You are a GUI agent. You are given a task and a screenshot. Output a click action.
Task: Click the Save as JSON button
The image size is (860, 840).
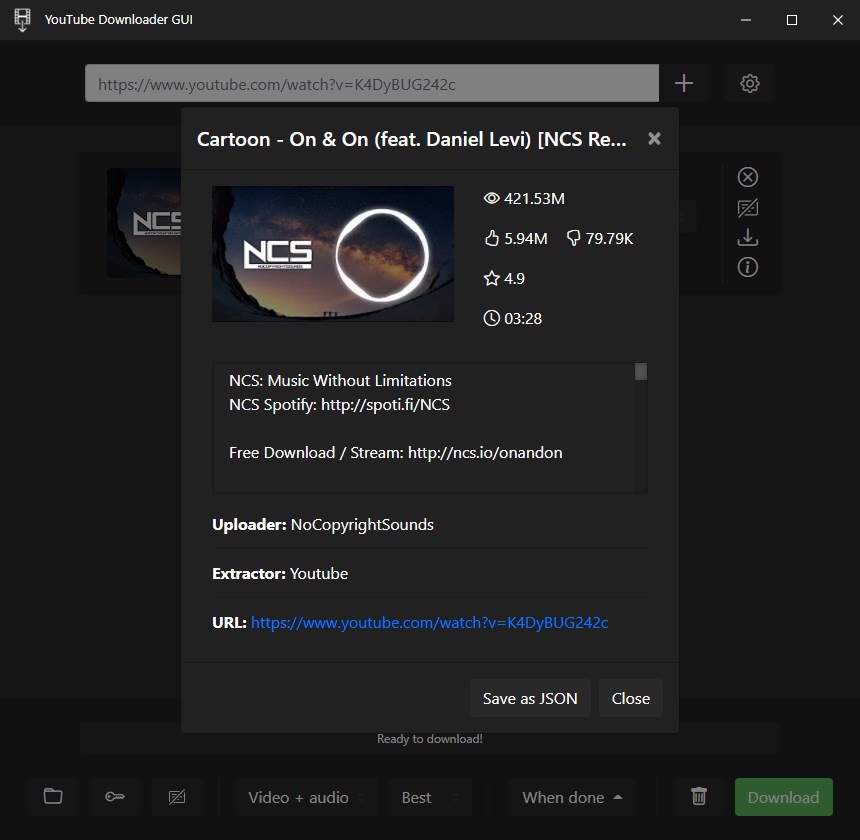click(x=530, y=698)
